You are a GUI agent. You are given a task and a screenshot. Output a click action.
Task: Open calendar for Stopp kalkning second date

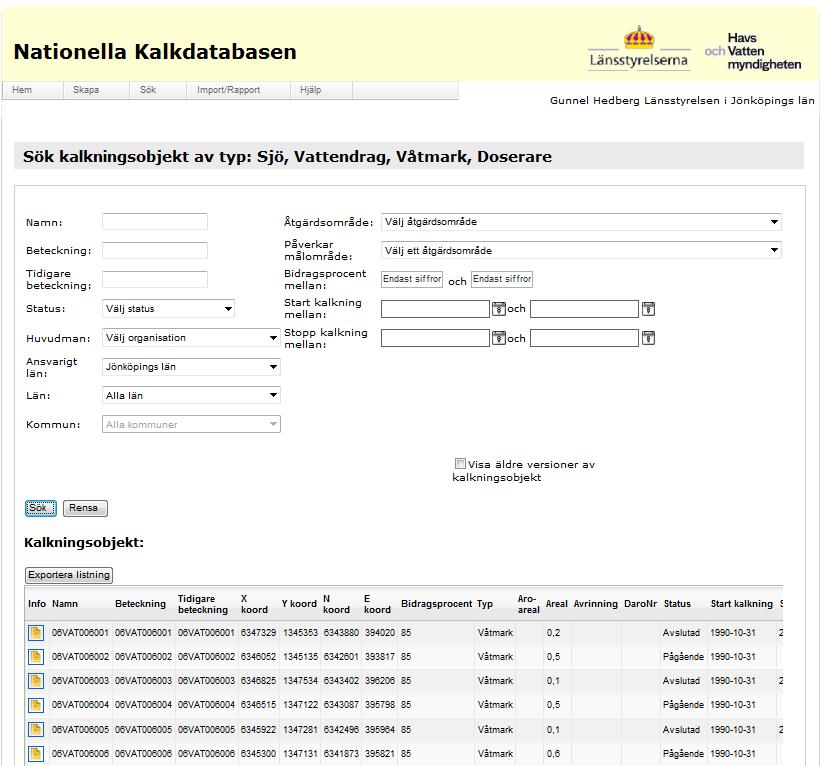coord(648,338)
